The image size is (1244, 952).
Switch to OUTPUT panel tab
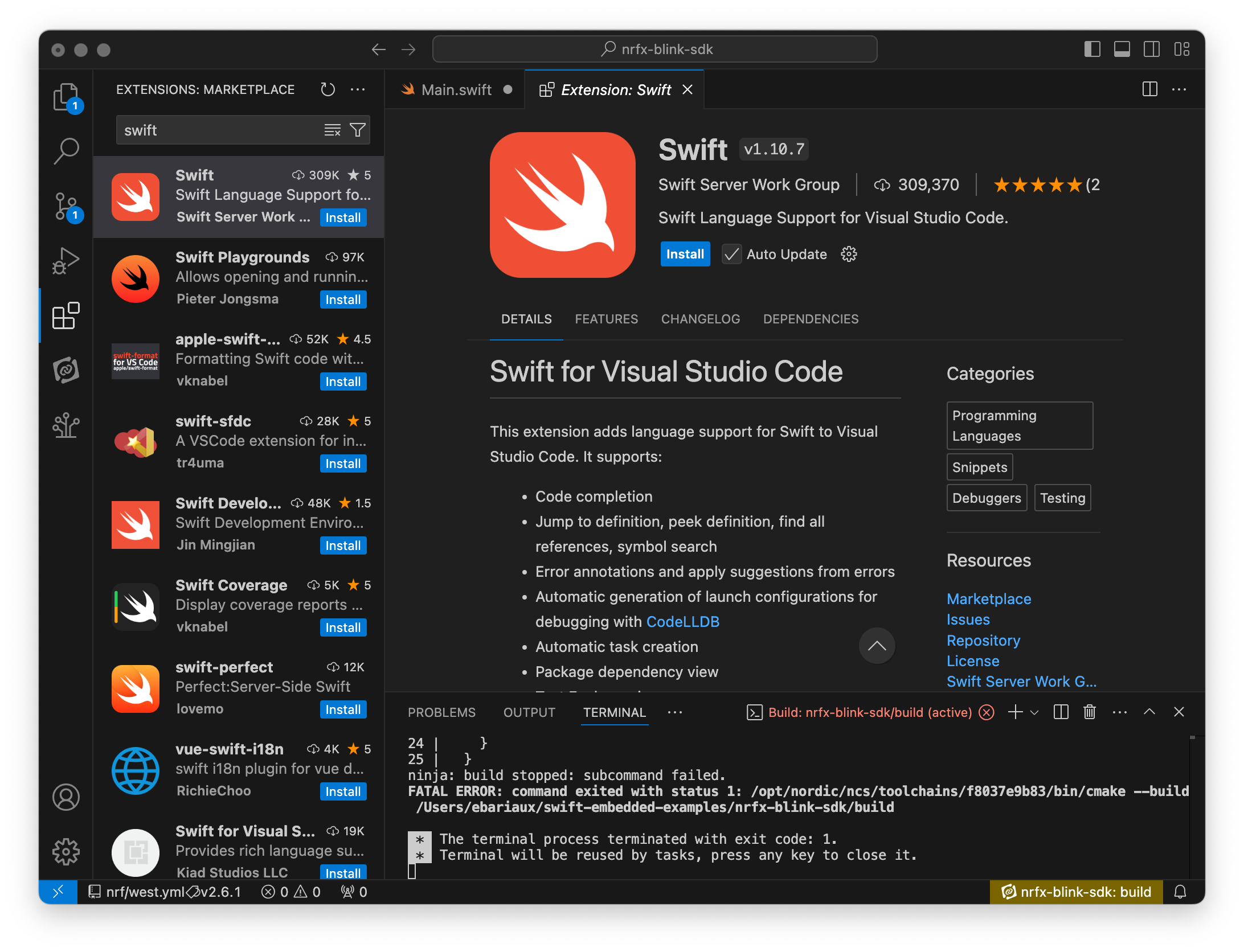(x=529, y=712)
